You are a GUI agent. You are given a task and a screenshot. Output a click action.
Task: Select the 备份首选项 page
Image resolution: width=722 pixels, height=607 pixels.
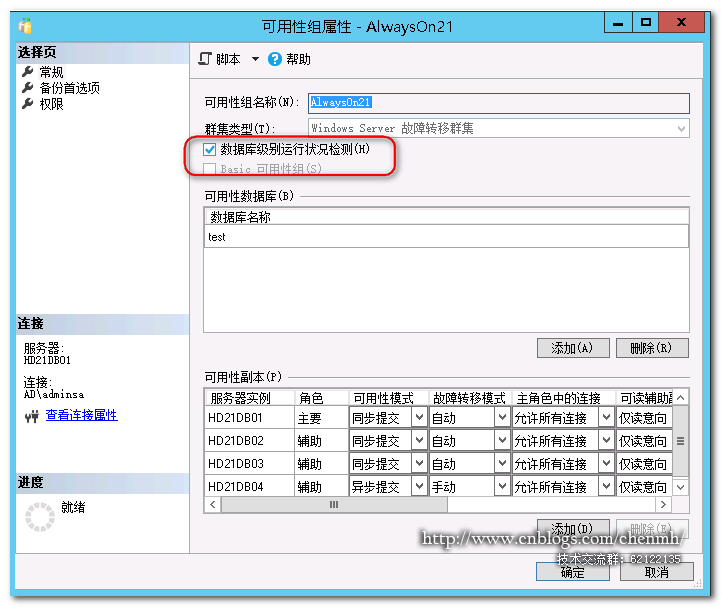coord(69,88)
